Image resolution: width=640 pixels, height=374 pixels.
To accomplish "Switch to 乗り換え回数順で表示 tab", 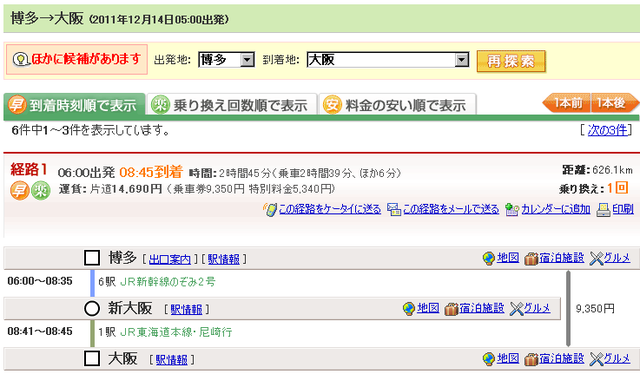I will click(x=231, y=105).
